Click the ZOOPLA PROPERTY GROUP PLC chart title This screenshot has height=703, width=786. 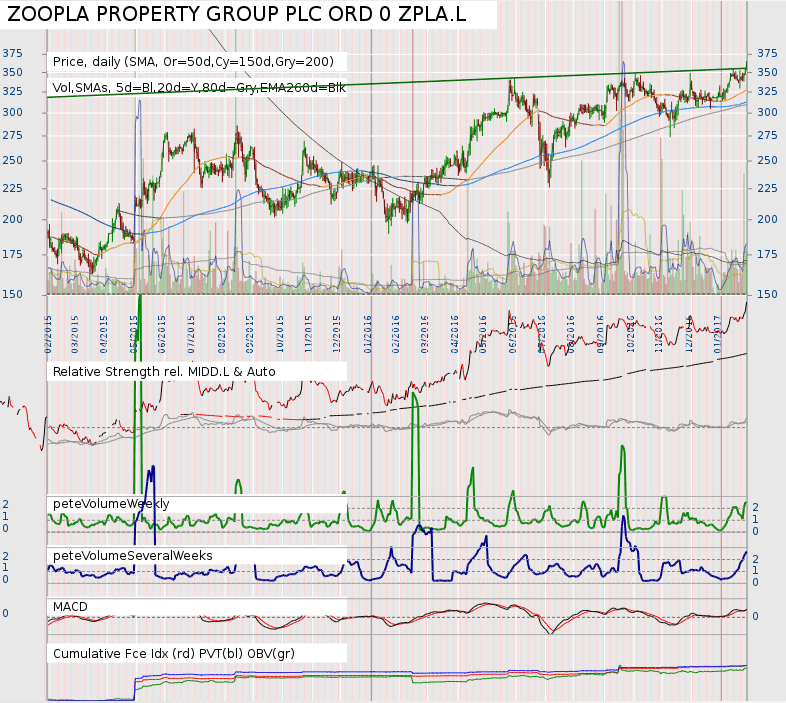coord(237,14)
